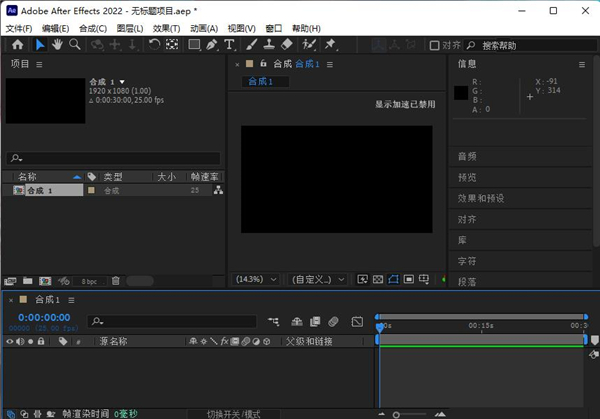
Task: Enable the 对齐 snapping checkbox
Action: (x=434, y=45)
